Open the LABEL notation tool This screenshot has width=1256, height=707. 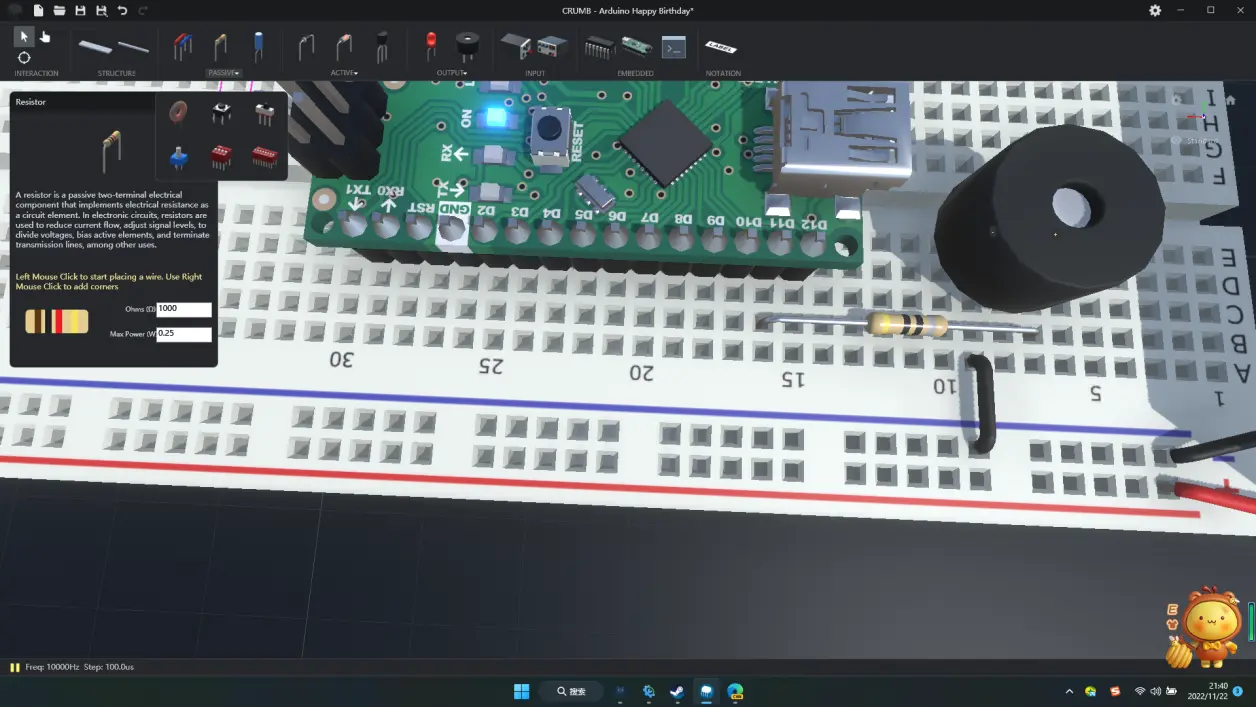pos(721,46)
